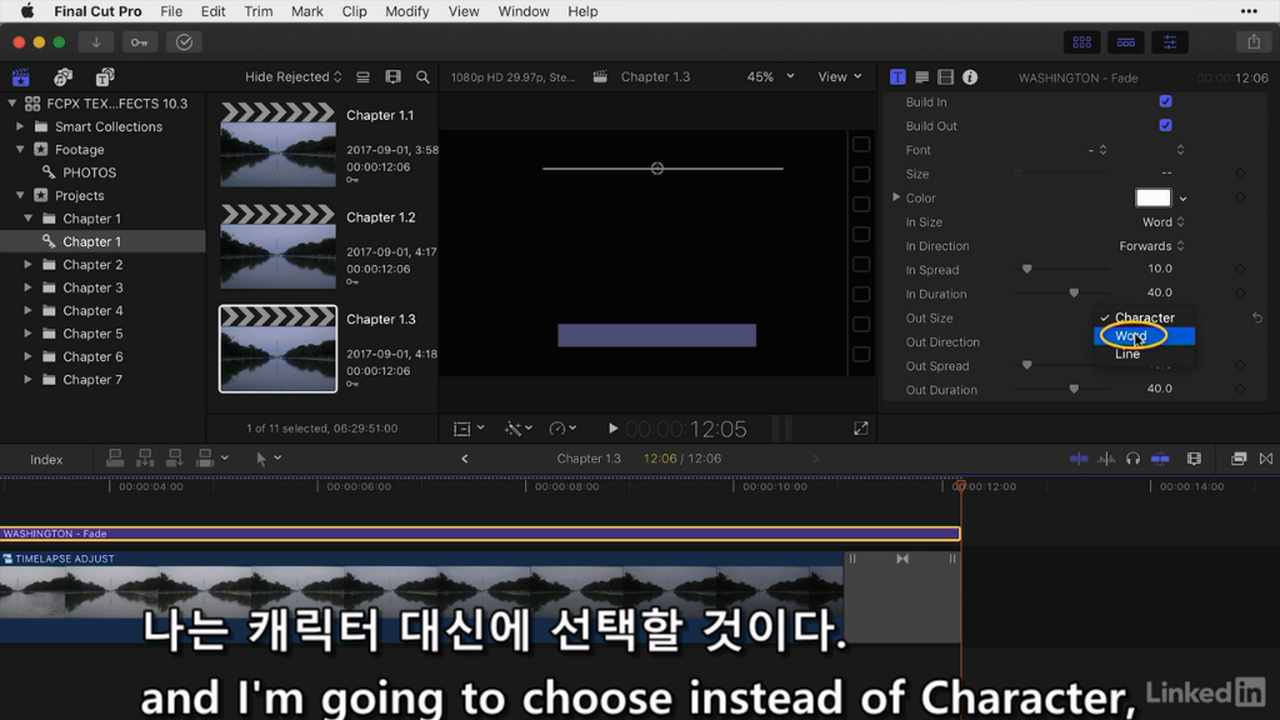Toggle filmstrip view icon in browser
Viewport: 1280px width, 720px height.
pos(393,77)
